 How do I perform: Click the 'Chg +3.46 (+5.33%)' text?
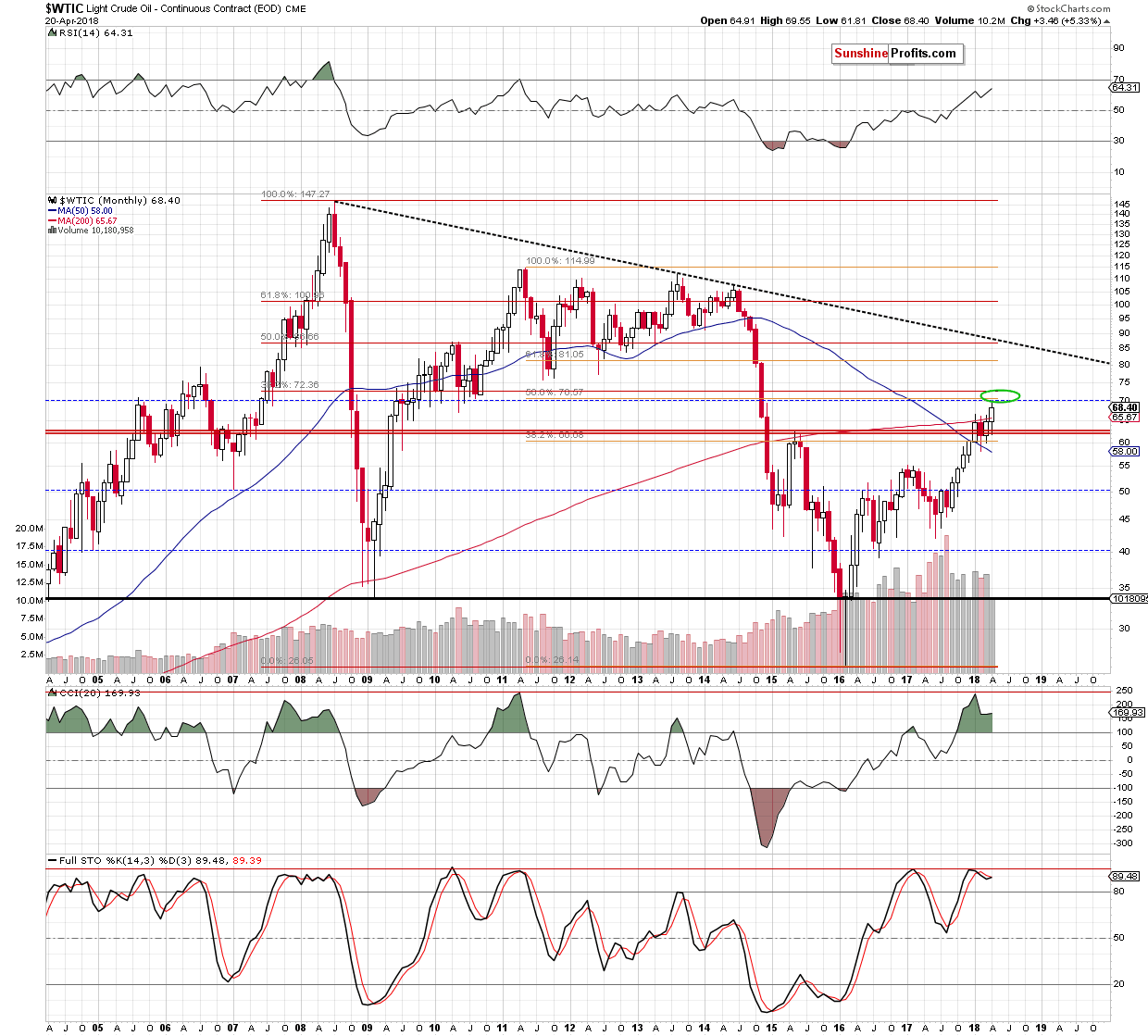coord(1055,20)
